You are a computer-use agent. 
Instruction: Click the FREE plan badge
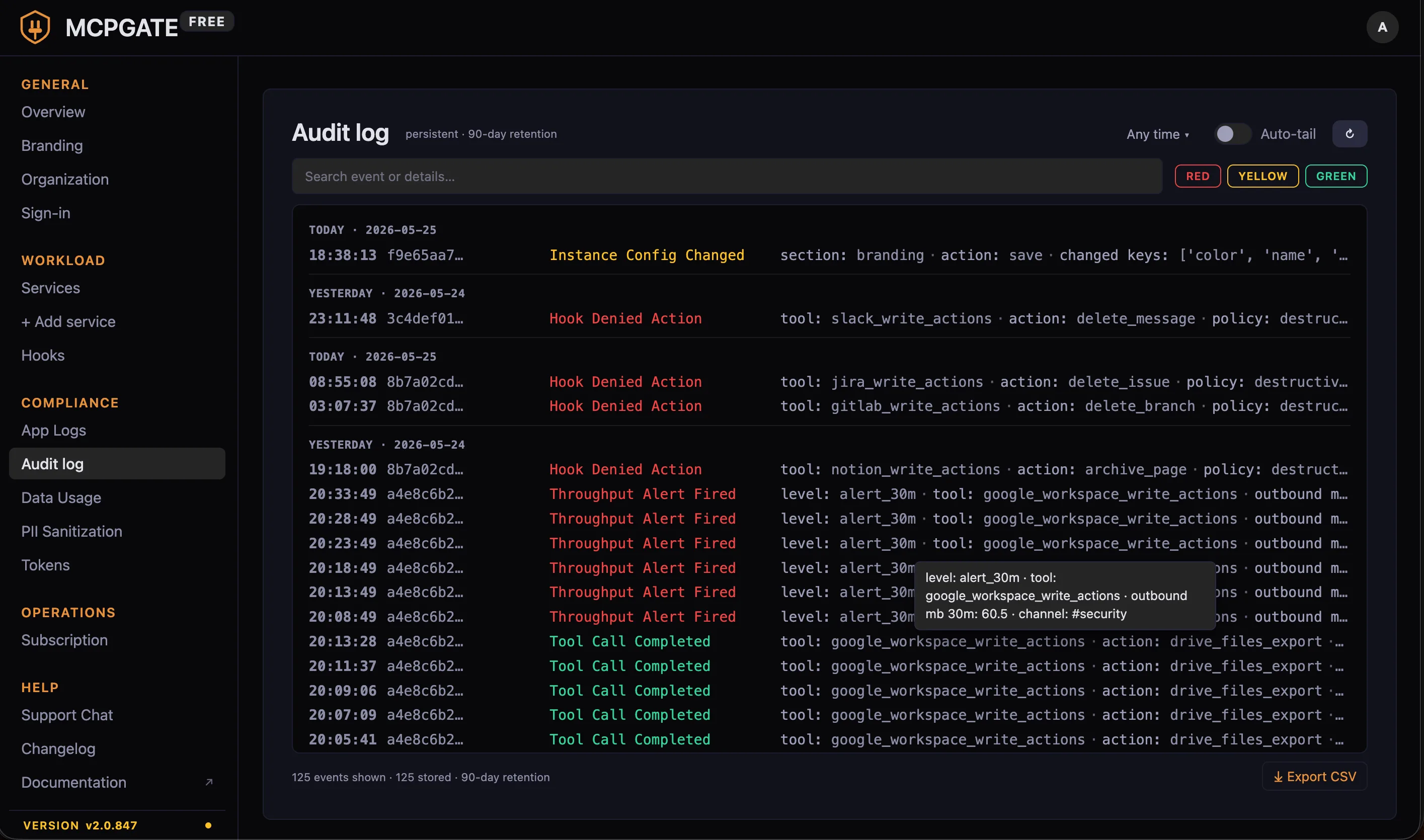click(207, 22)
